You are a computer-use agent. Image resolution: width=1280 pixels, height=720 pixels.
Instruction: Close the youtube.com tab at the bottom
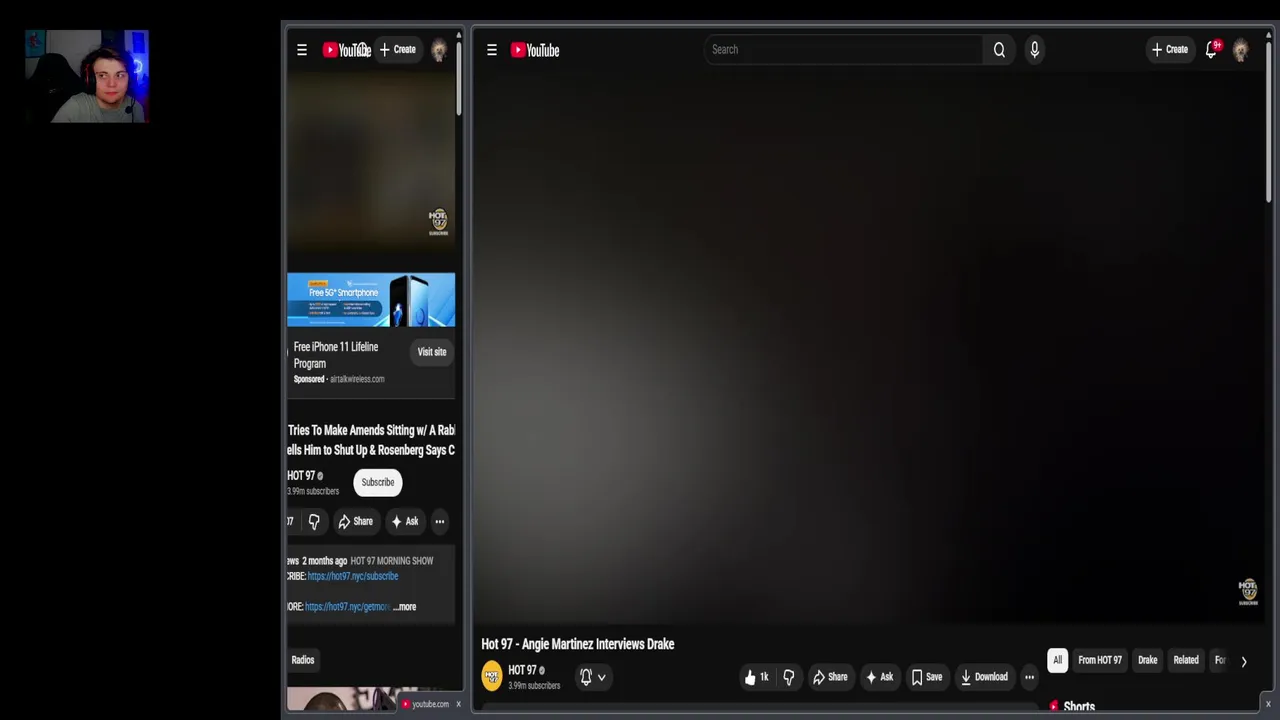[x=459, y=704]
